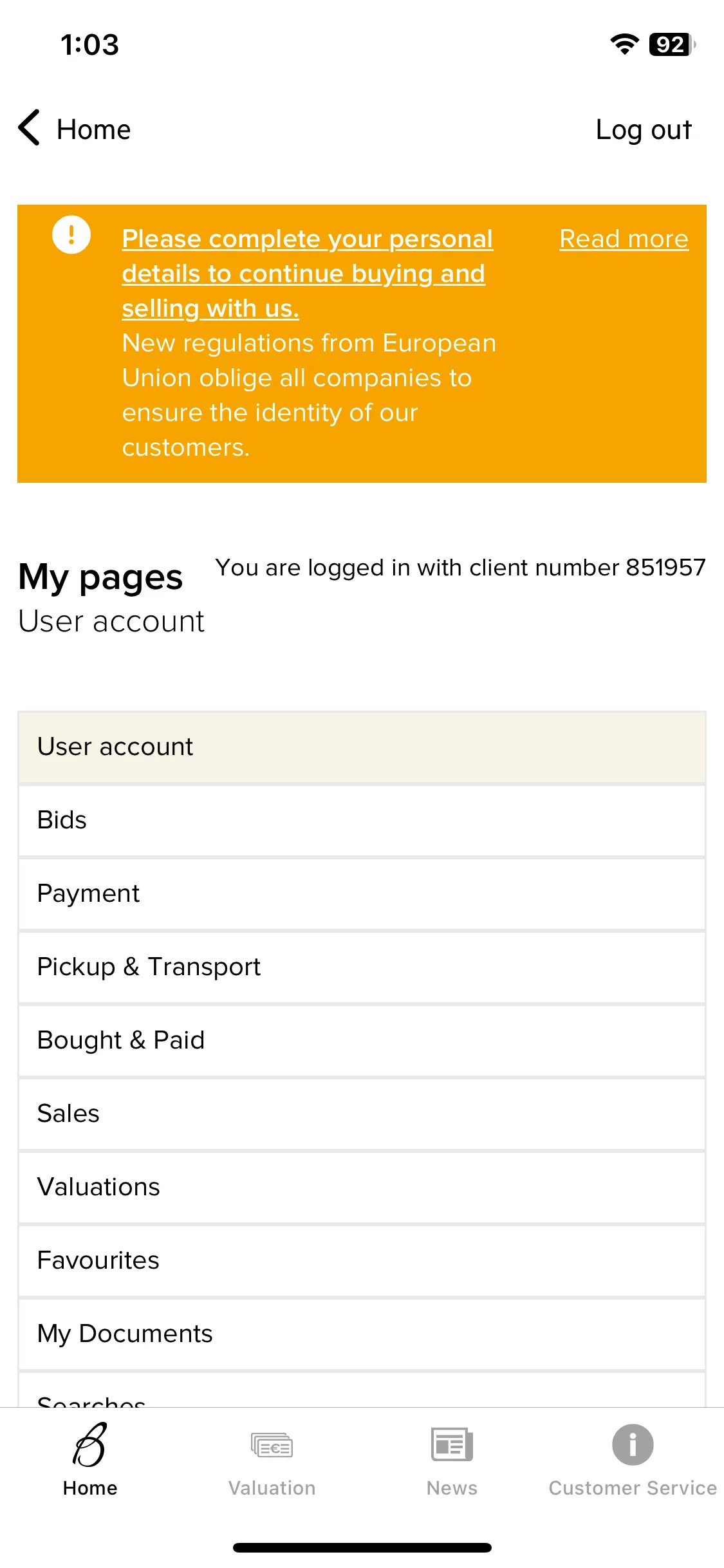Open complete your personal details link
The width and height of the screenshot is (724, 1568).
[x=308, y=274]
